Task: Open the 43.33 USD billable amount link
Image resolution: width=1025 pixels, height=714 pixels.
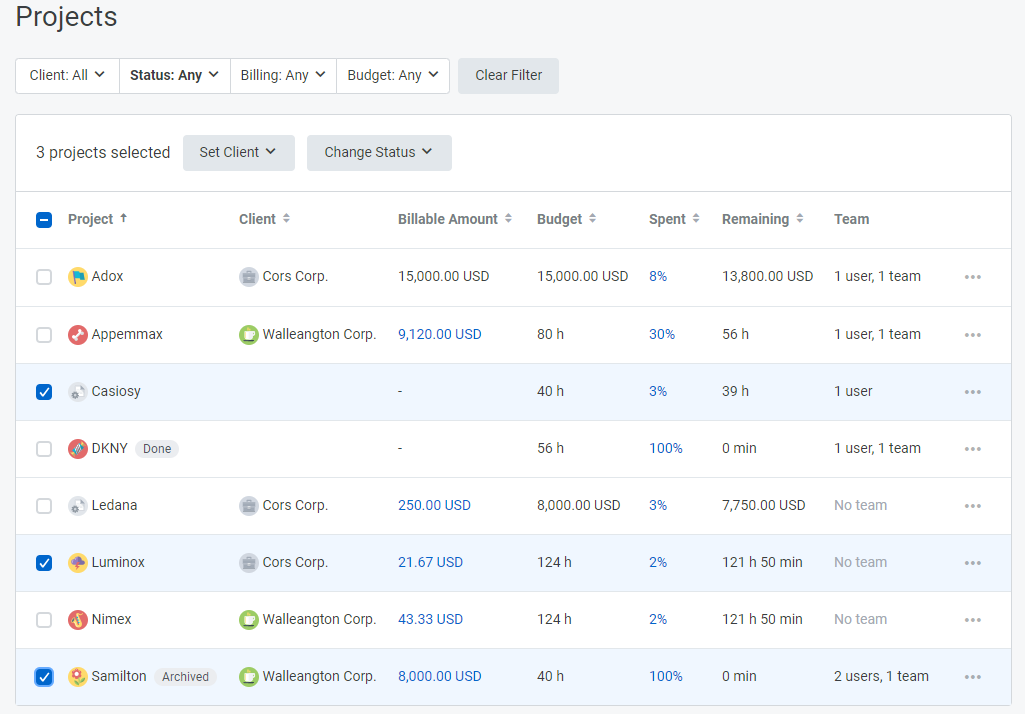Action: 430,619
